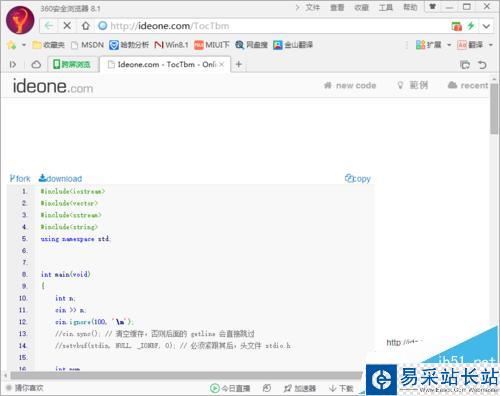The width and height of the screenshot is (500, 396).
Task: Open the 工具 menu
Action: (x=386, y=7)
